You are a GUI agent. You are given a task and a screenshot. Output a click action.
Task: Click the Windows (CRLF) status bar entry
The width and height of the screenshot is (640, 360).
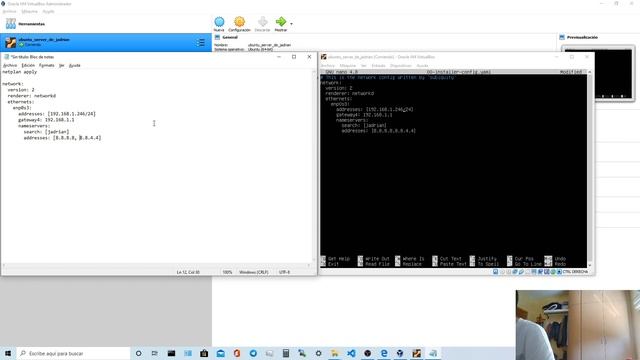[253, 272]
